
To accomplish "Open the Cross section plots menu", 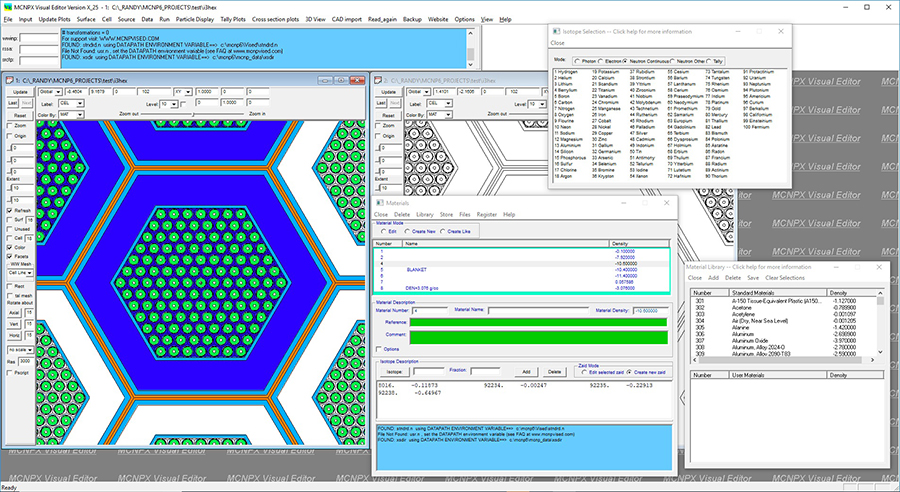I will [x=276, y=19].
